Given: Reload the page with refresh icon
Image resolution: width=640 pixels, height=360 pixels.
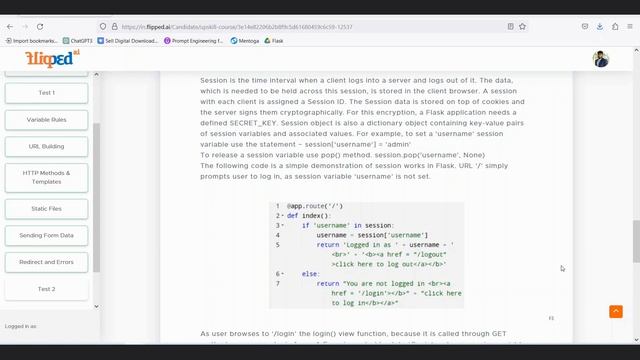Looking at the screenshot, I should [x=40, y=27].
